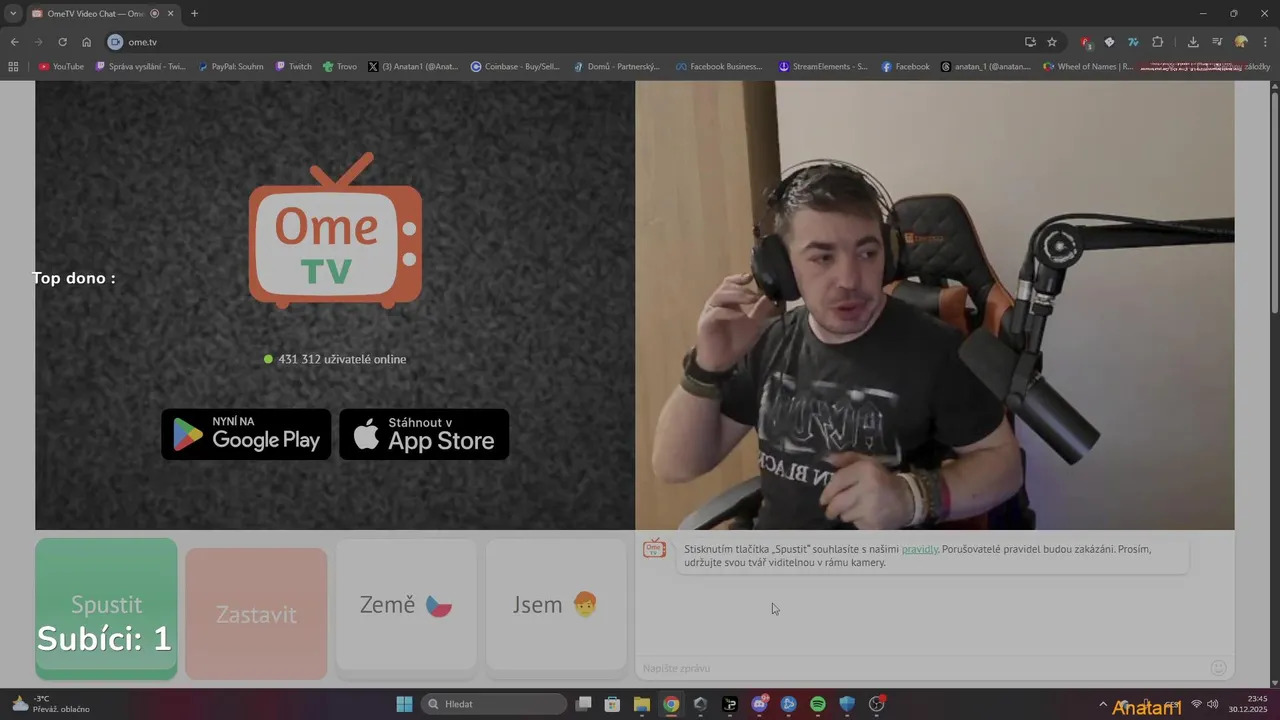This screenshot has height=720, width=1280.
Task: Open Task View on the taskbar
Action: [584, 704]
